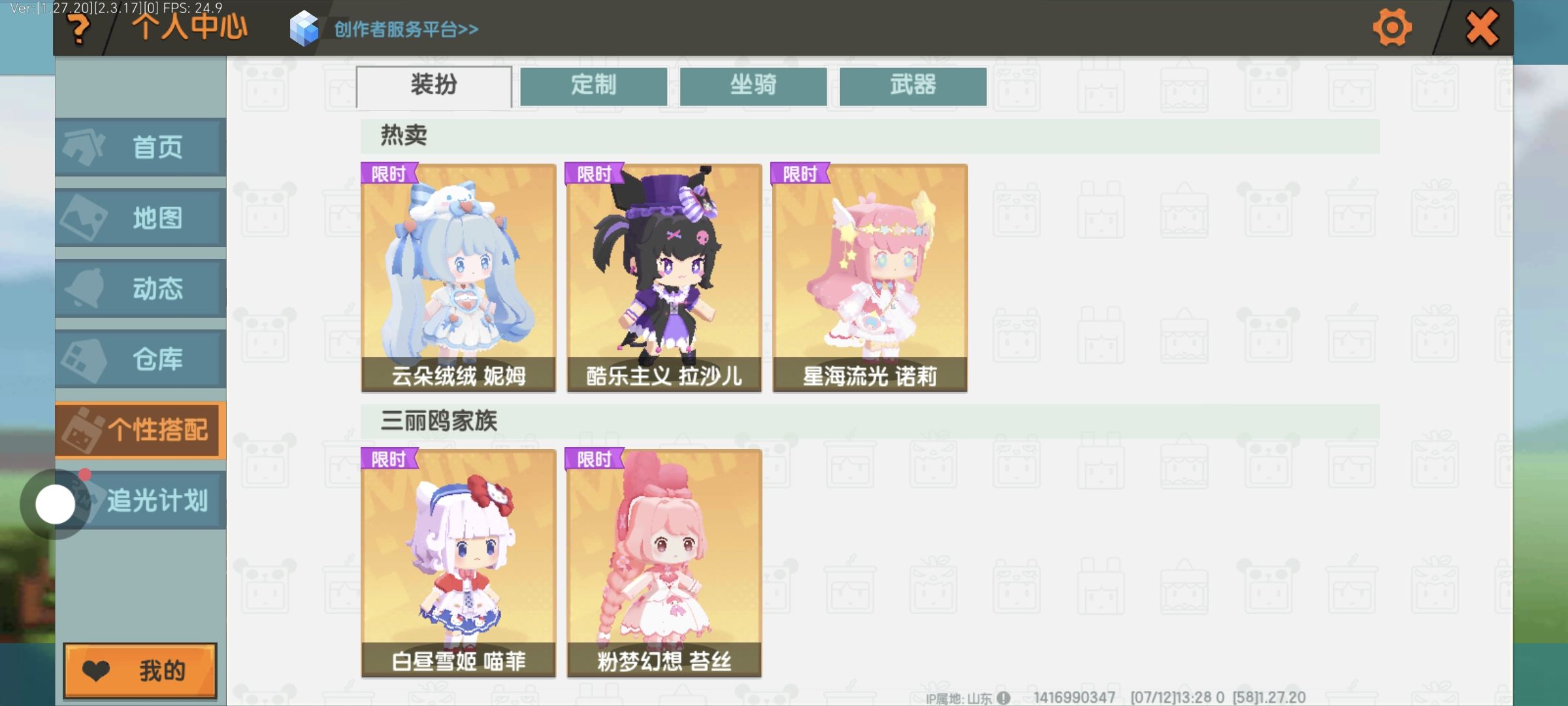Open the 地图 sidebar section

(x=141, y=218)
